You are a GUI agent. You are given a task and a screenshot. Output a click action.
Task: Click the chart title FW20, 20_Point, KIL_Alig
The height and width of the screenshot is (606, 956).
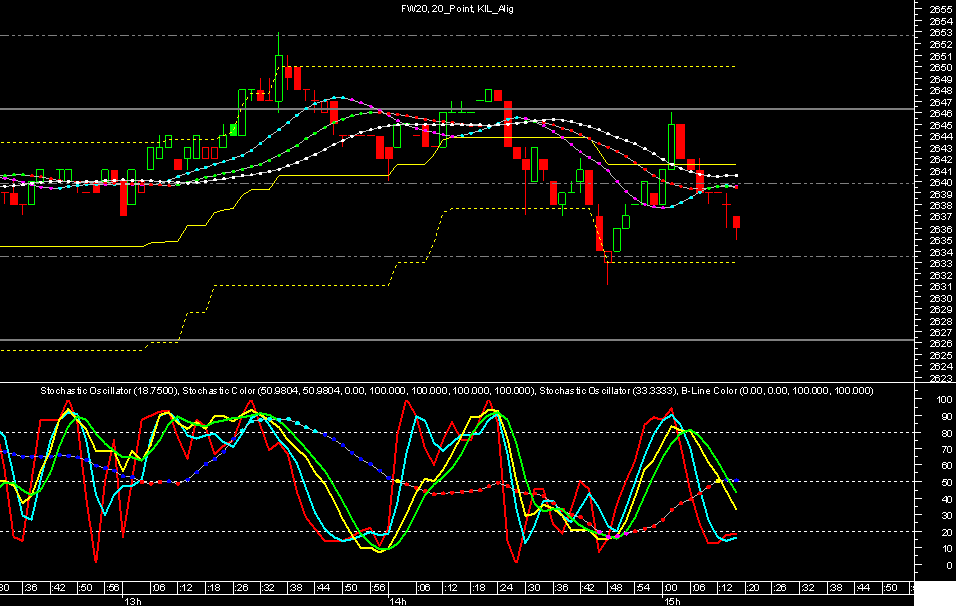click(457, 9)
